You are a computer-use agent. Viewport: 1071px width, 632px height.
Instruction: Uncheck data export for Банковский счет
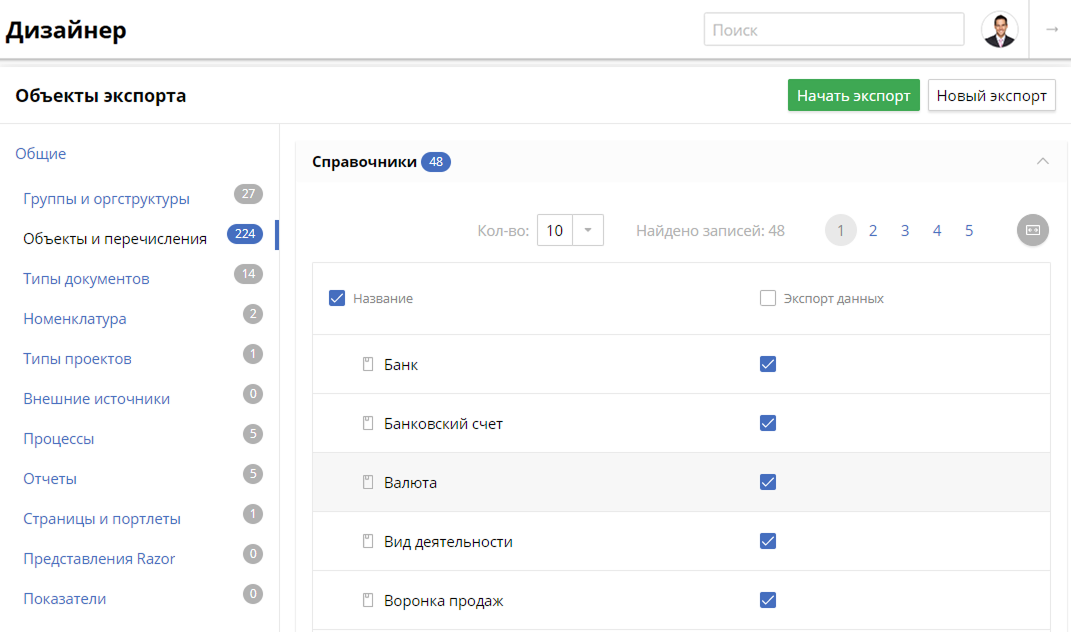[768, 423]
